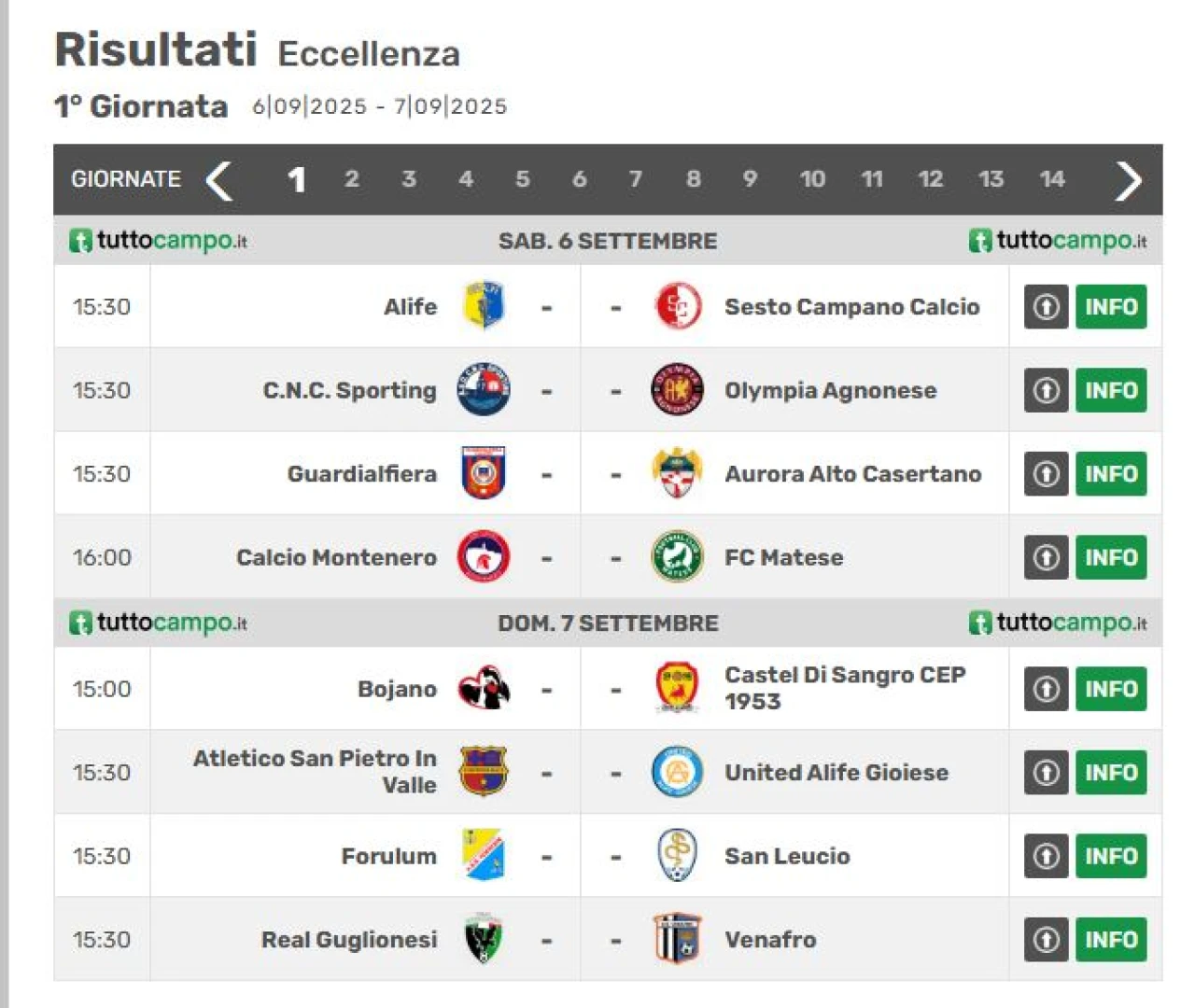Click the arrow icon for Forulum match
The image size is (1195, 1008).
tap(1046, 856)
